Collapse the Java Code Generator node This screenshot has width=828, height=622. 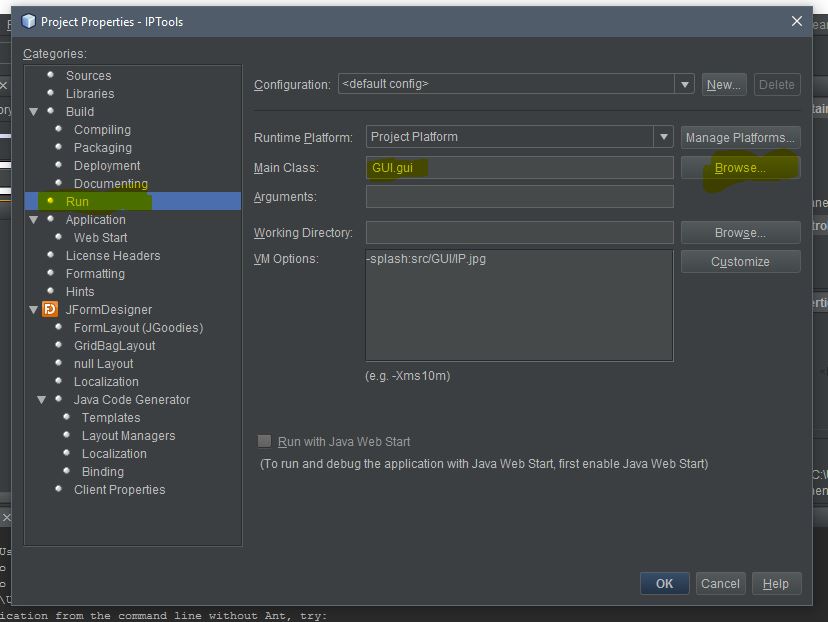click(41, 400)
